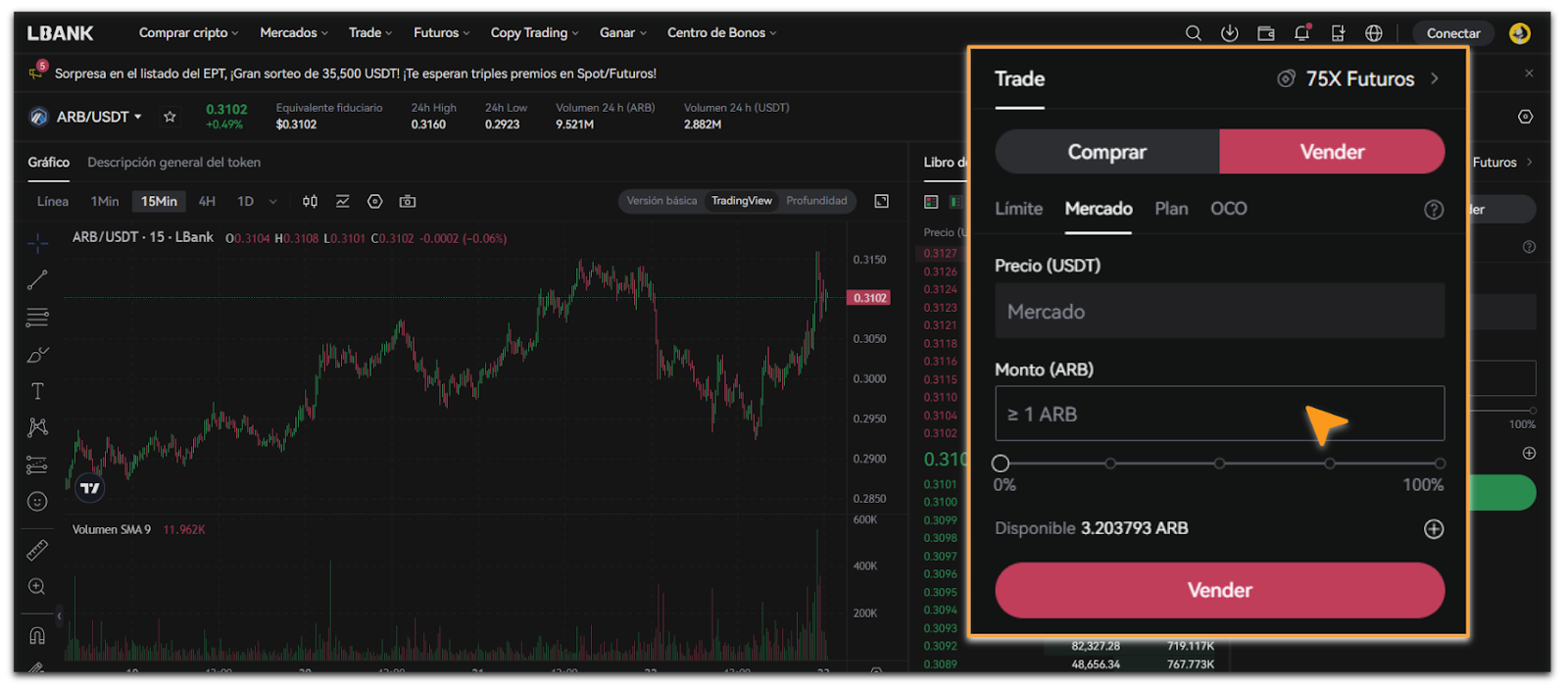Select the Plan order type tab
Image resolution: width=1568 pixels, height=689 pixels.
pos(1171,209)
